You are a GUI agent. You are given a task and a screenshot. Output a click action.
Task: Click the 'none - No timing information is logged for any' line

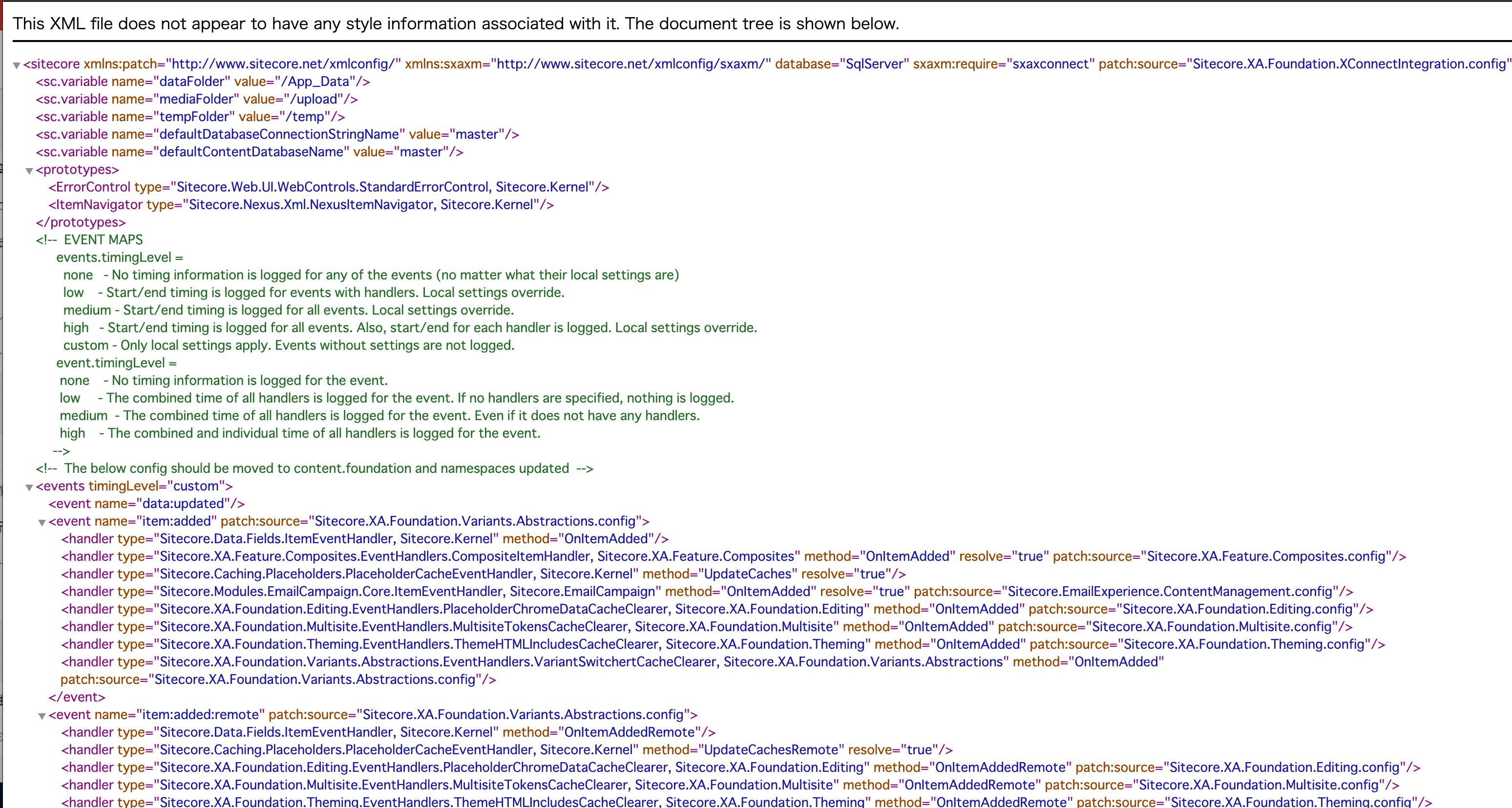pos(371,275)
